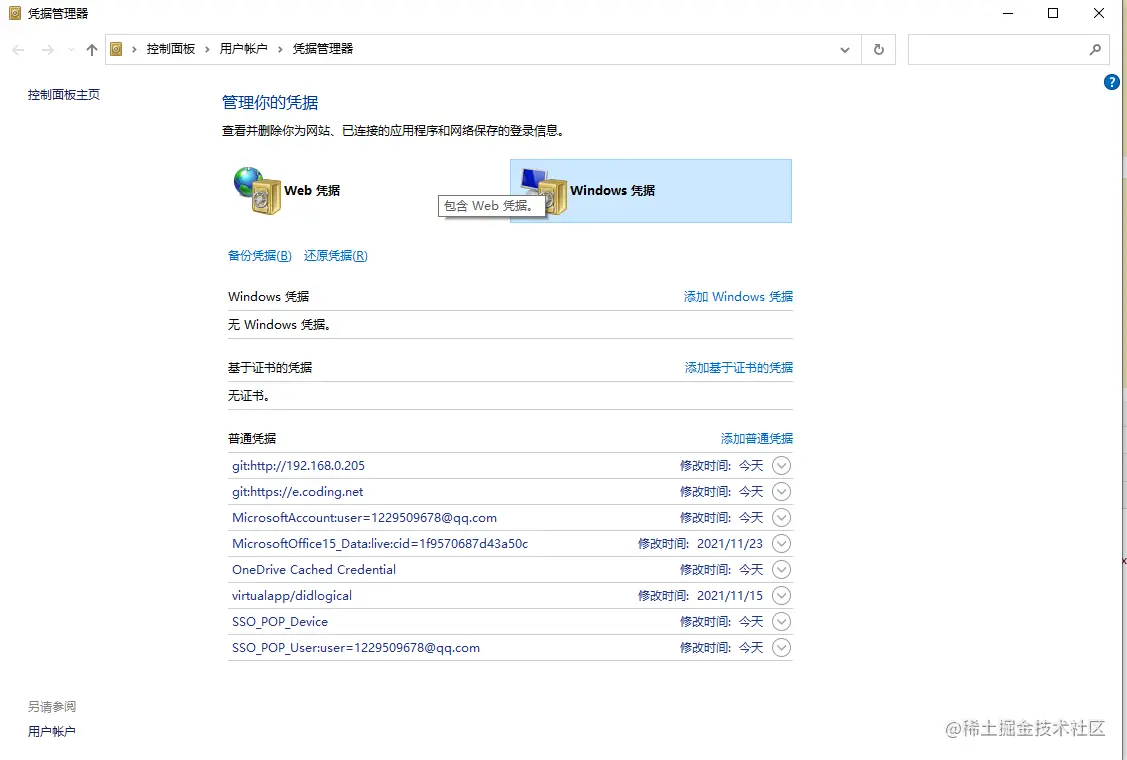Expand the SSO_POP_Device credential chevron
The width and height of the screenshot is (1127, 760).
(x=781, y=621)
